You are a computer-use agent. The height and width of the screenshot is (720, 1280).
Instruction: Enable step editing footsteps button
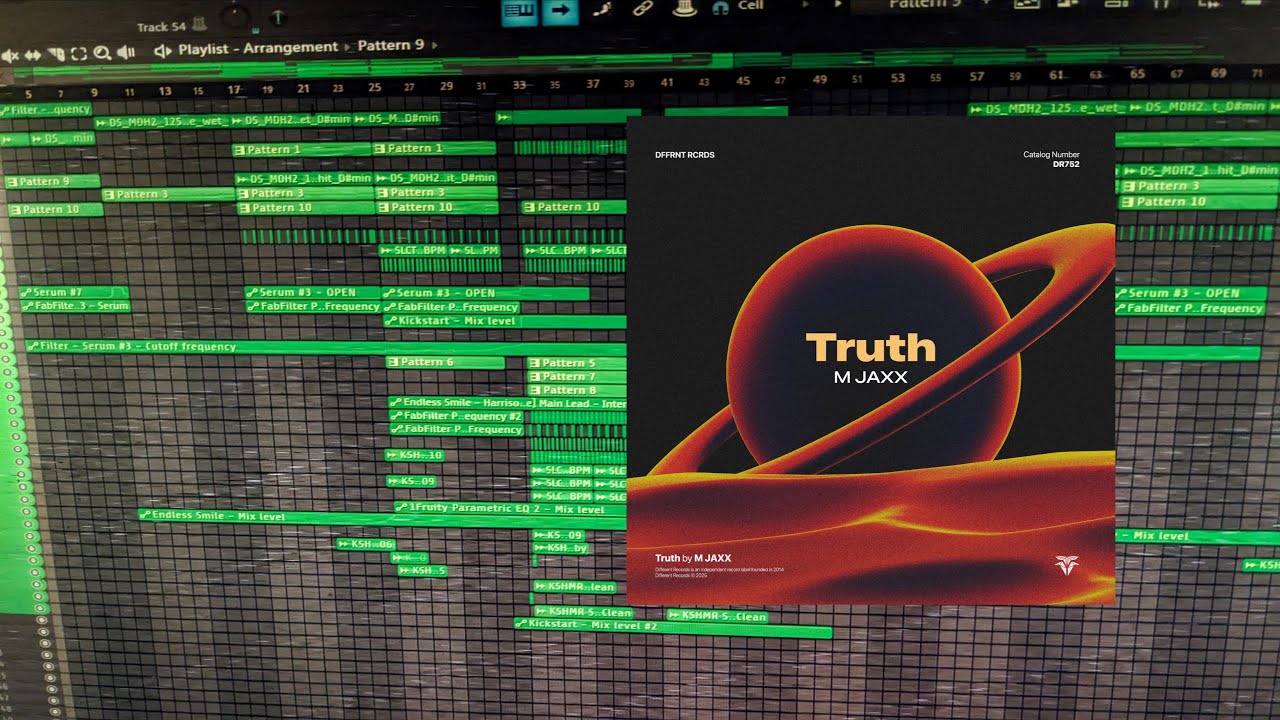[x=601, y=9]
